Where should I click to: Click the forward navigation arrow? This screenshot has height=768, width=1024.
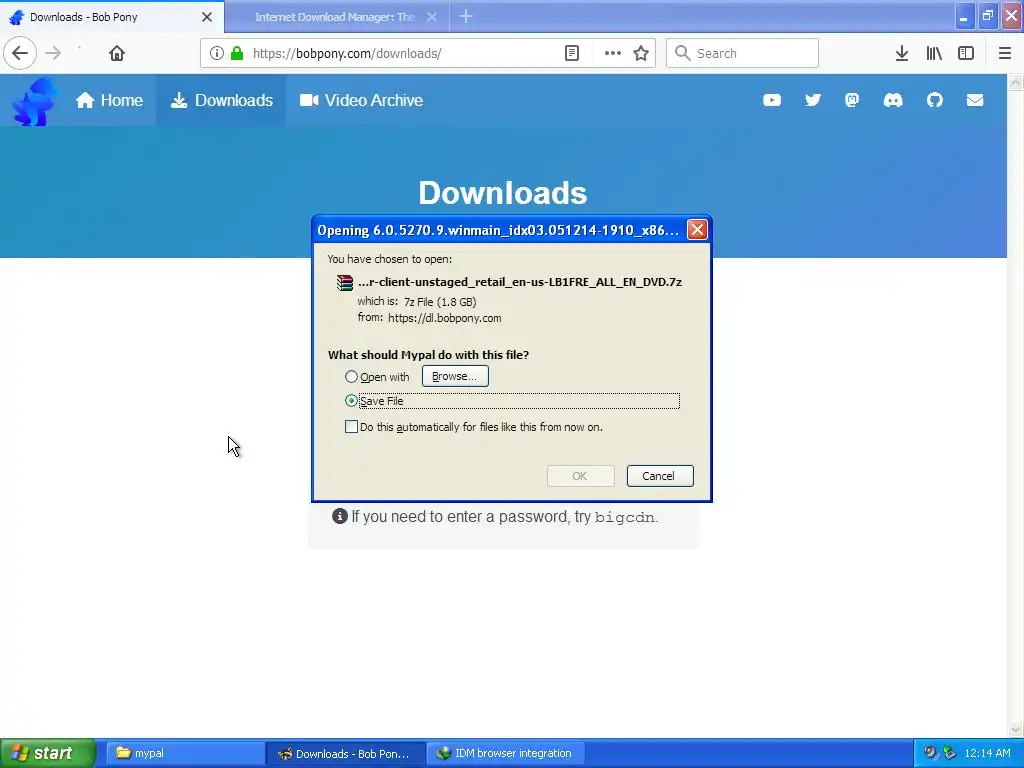pos(53,53)
